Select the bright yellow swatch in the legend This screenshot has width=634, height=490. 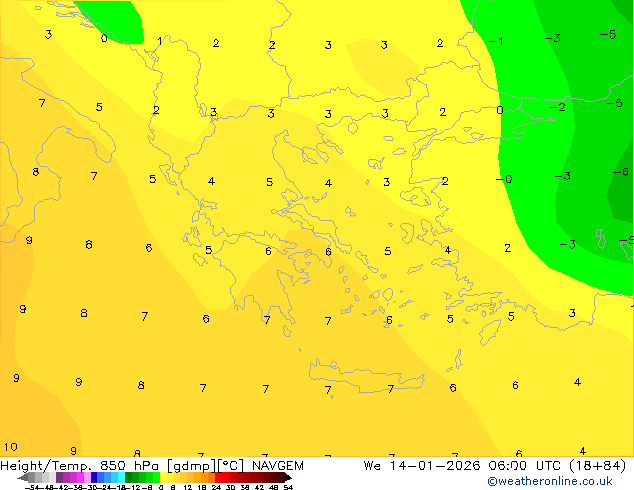coord(163,477)
